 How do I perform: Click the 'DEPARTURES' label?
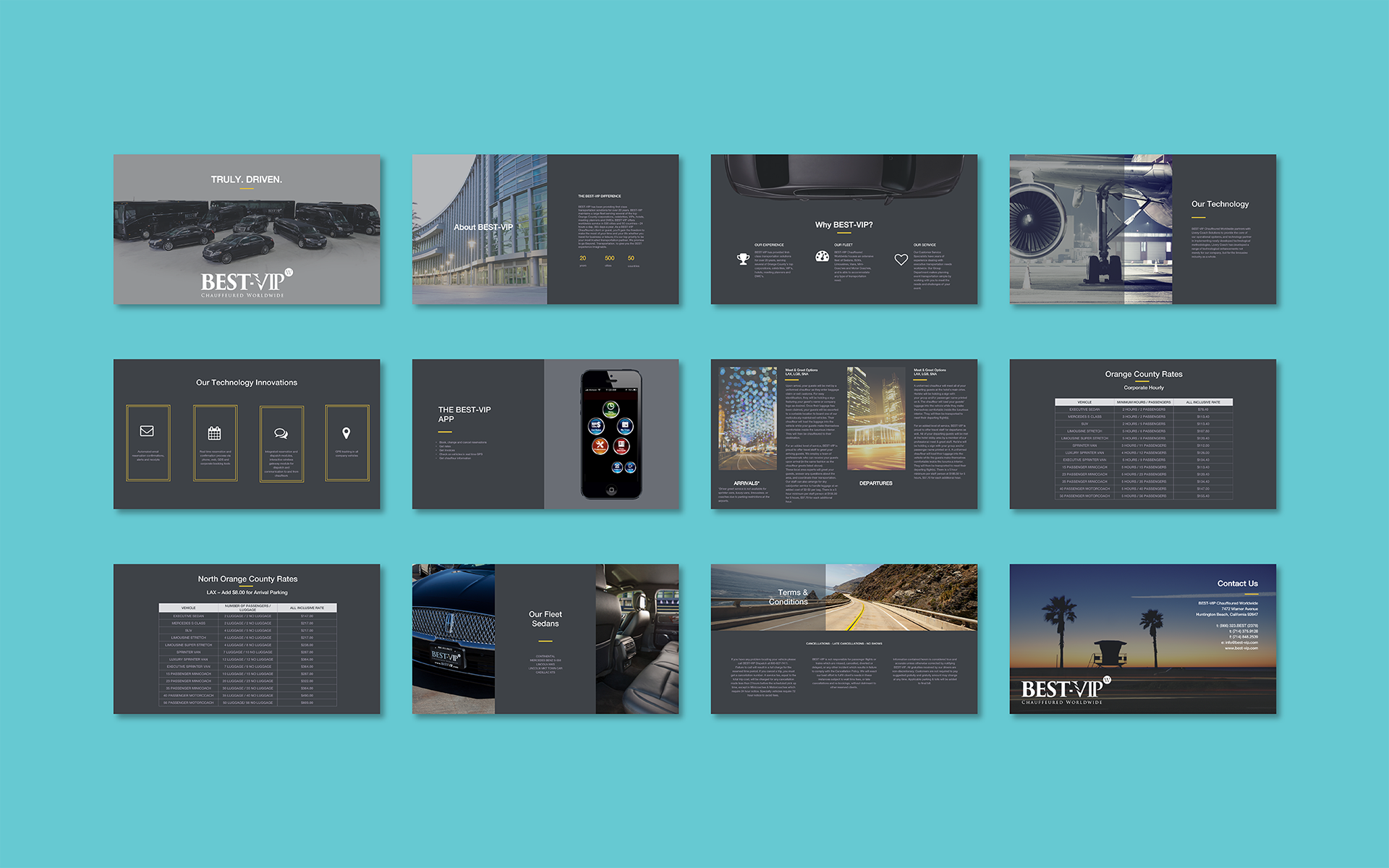876,483
